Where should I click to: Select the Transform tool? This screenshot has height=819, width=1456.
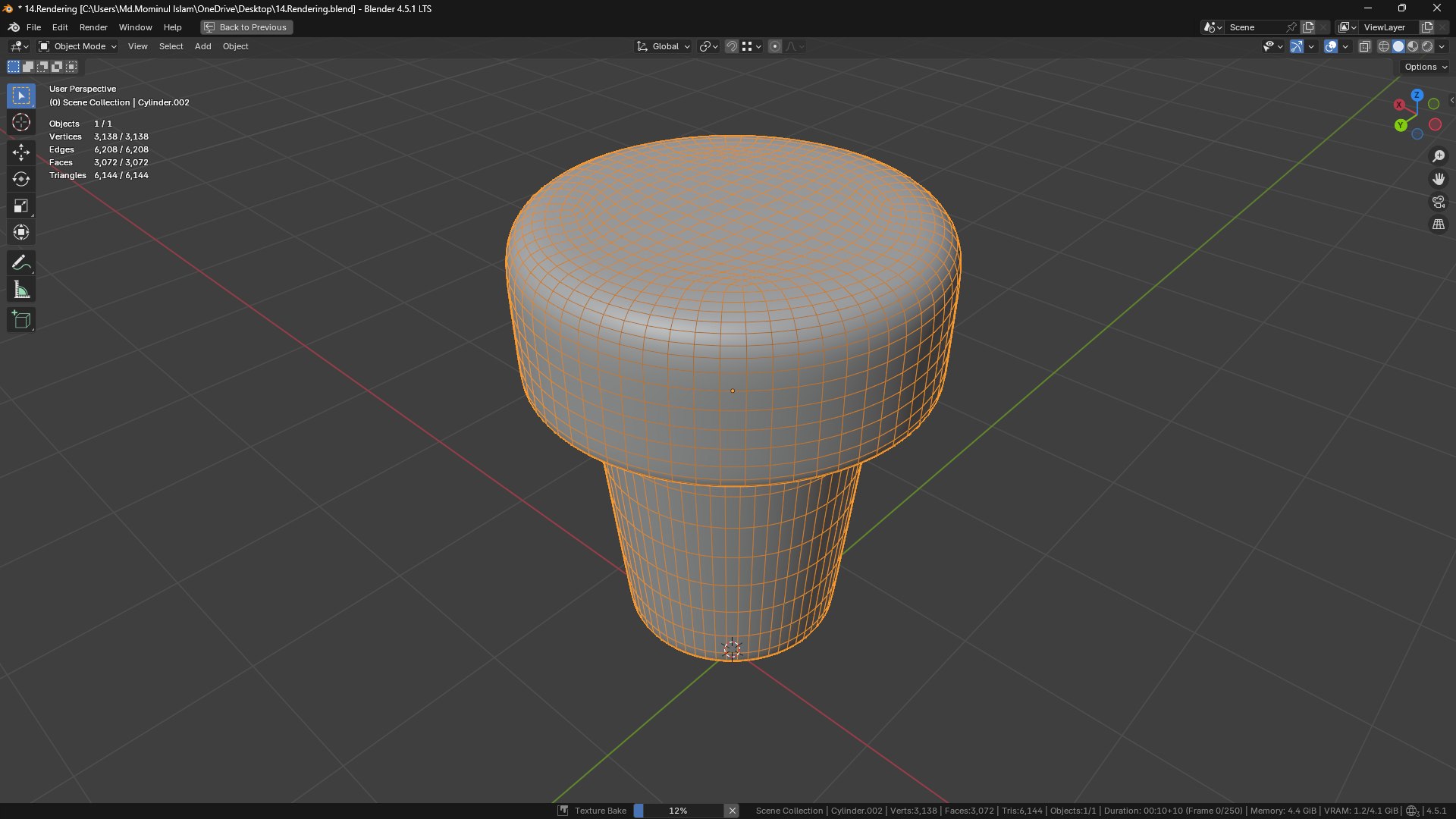coord(21,232)
